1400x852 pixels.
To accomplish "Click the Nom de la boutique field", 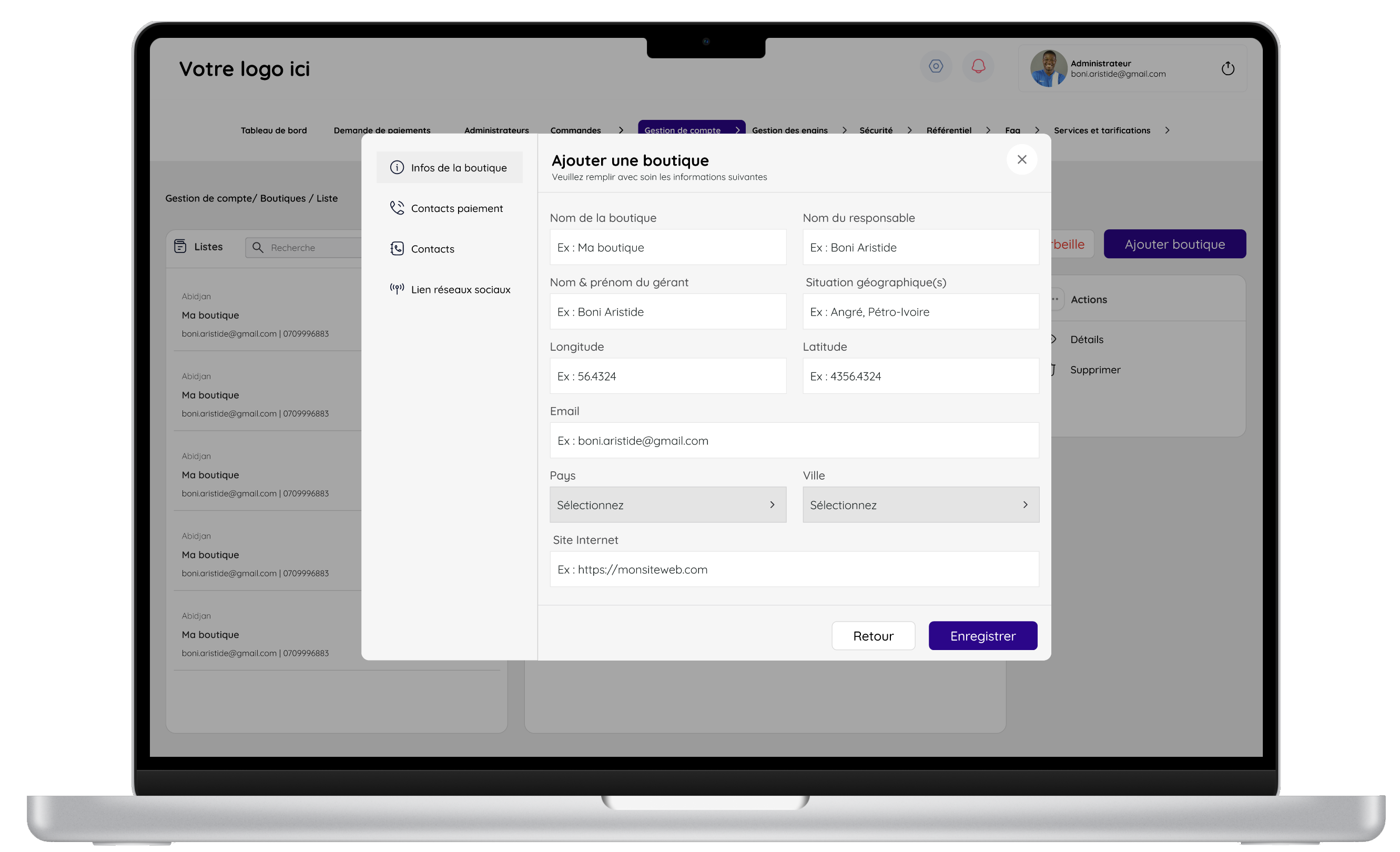I will pos(667,248).
